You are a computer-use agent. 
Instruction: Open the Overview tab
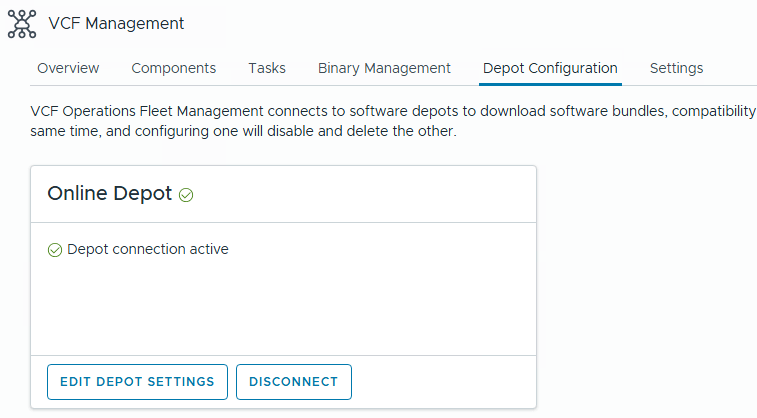[68, 68]
